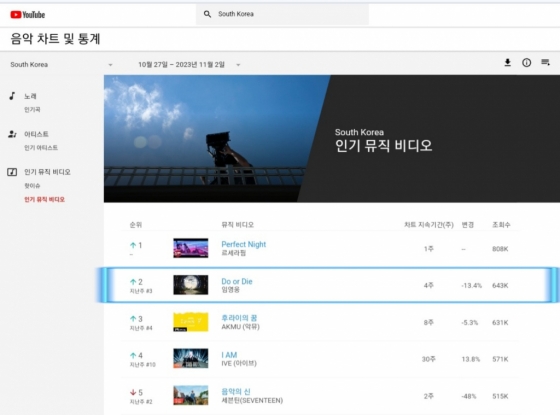The height and width of the screenshot is (415, 560).
Task: Click the 30주 chart duration value
Action: pyautogui.click(x=429, y=359)
